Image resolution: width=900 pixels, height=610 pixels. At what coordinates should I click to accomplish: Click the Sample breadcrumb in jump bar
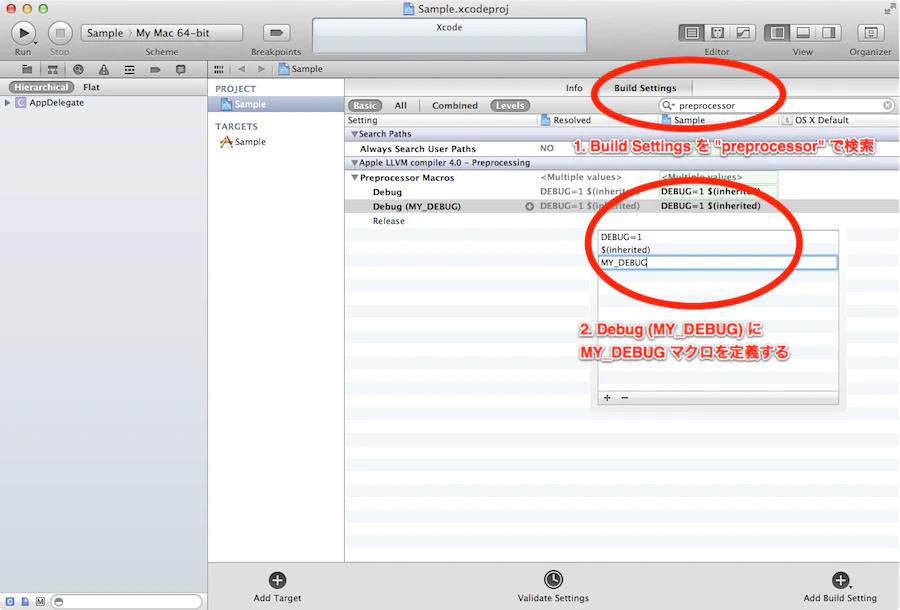coord(301,69)
